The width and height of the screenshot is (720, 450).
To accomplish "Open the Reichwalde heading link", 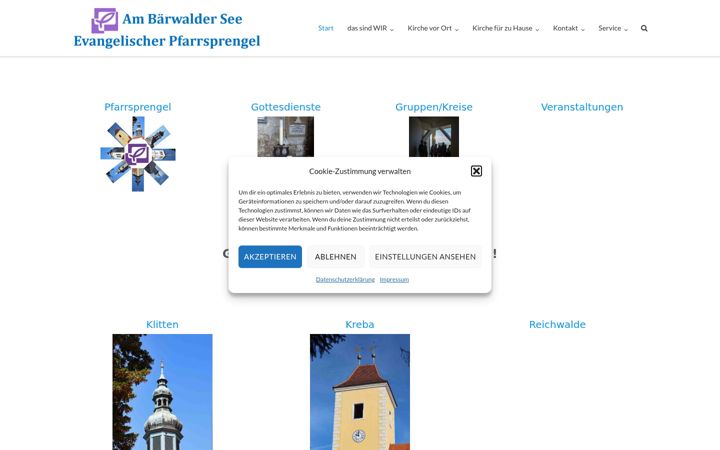I will tap(557, 324).
